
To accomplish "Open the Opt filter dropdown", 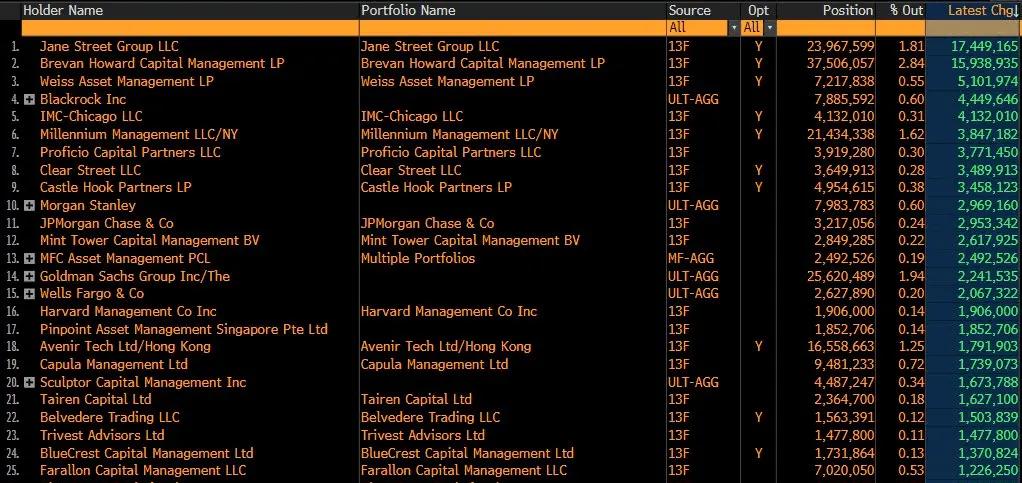I will click(x=770, y=28).
